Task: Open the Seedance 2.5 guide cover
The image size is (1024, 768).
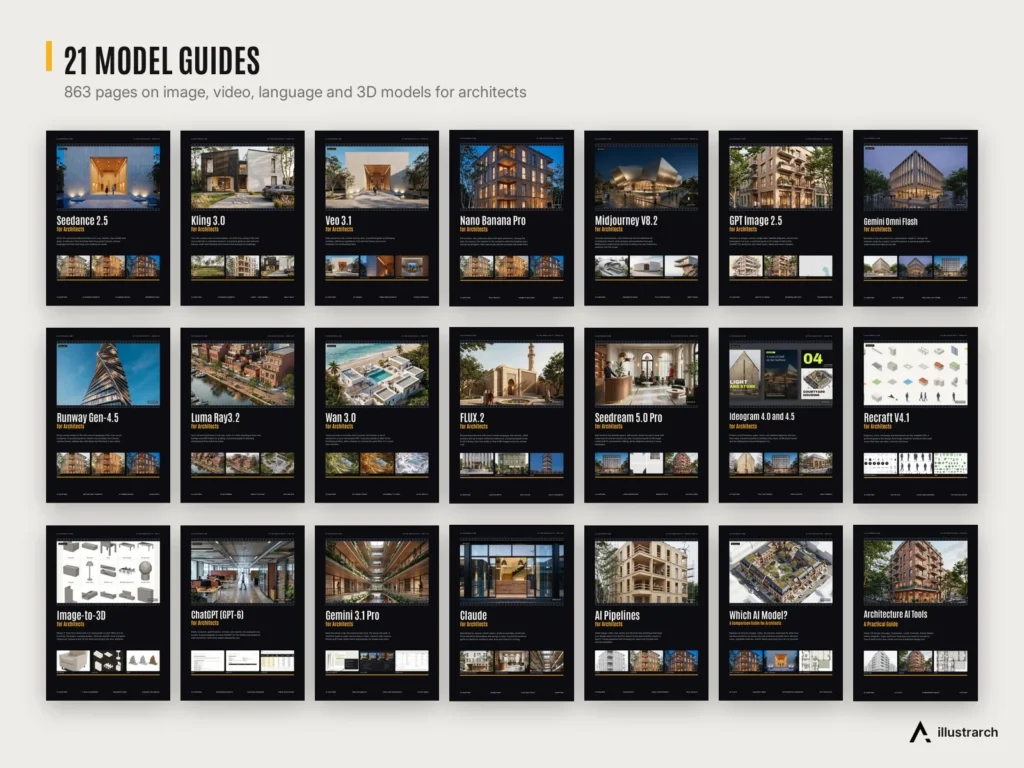Action: (x=108, y=218)
